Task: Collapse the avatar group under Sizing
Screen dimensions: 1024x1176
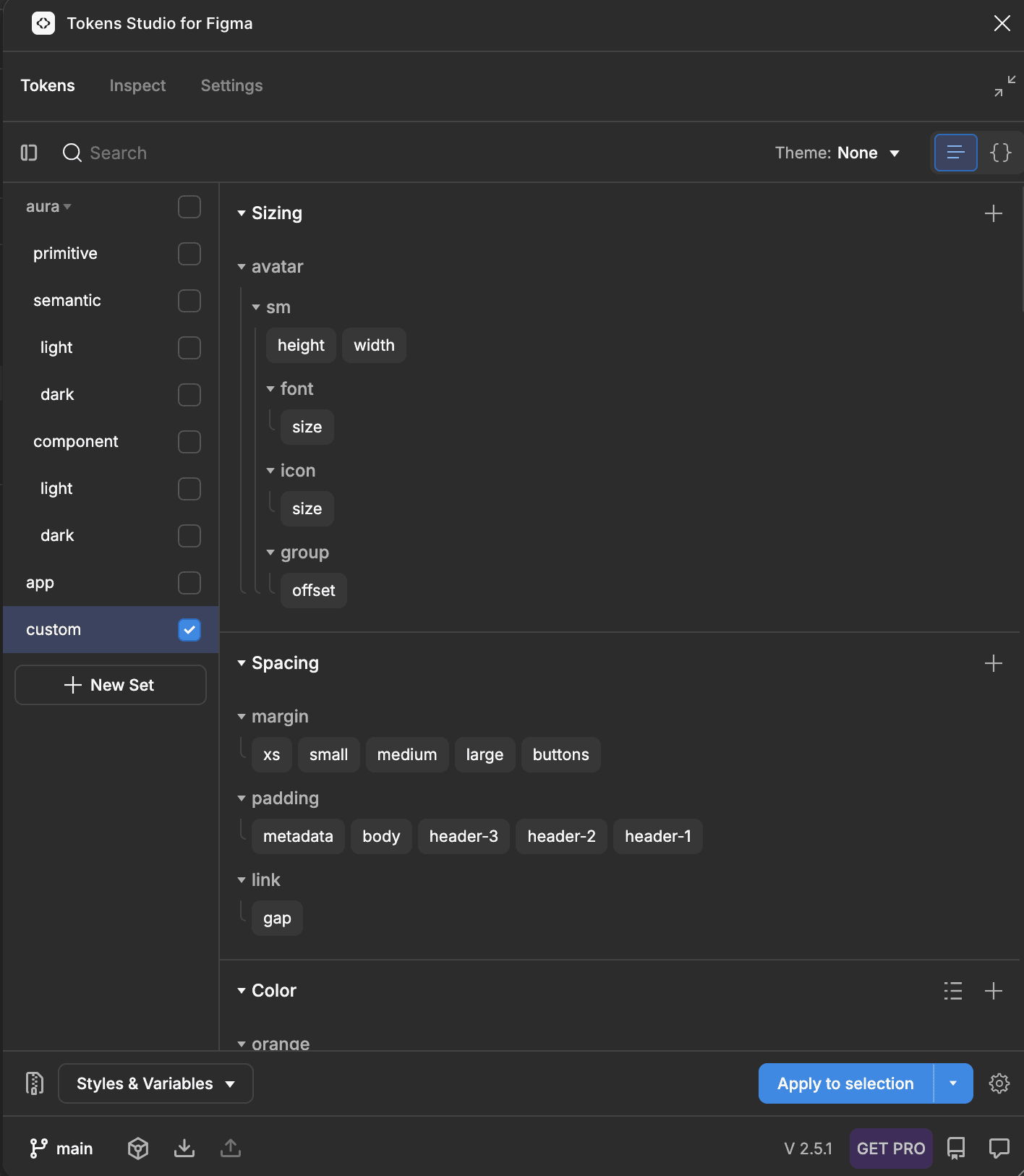Action: tap(242, 267)
